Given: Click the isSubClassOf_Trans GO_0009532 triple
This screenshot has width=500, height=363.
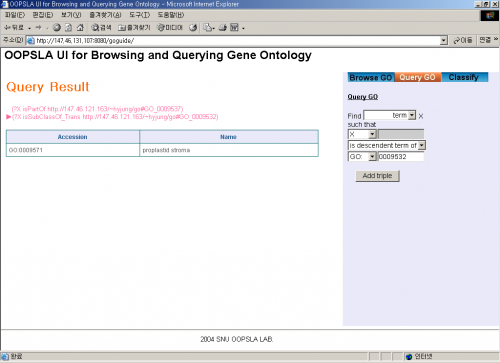Looking at the screenshot, I should point(115,117).
